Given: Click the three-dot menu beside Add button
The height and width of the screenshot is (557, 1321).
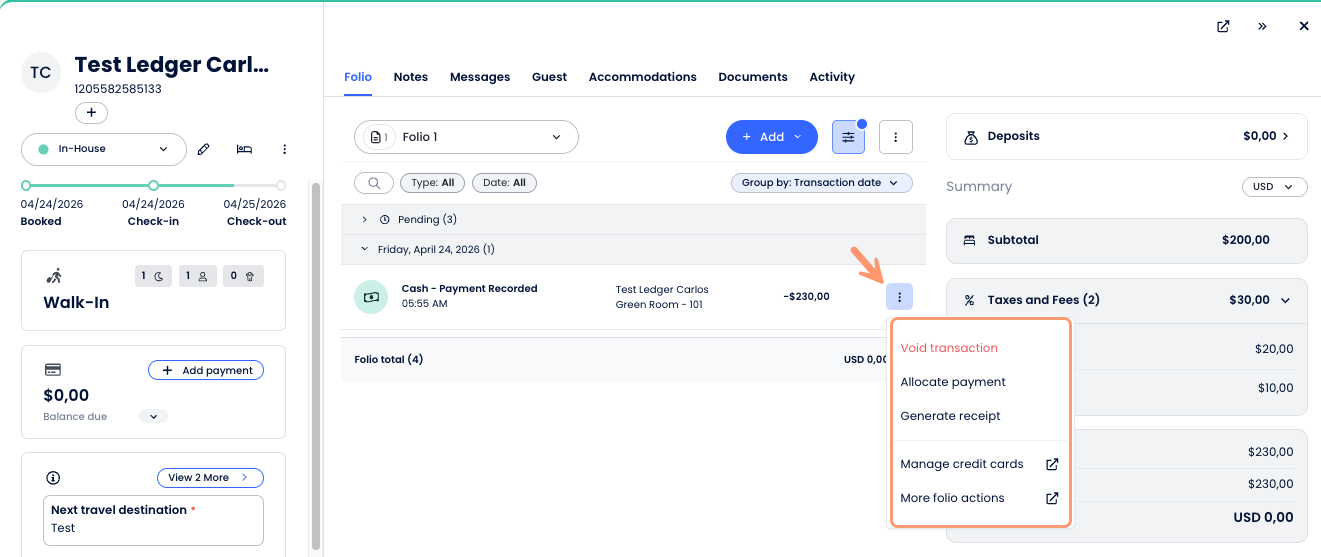Looking at the screenshot, I should click(x=895, y=137).
